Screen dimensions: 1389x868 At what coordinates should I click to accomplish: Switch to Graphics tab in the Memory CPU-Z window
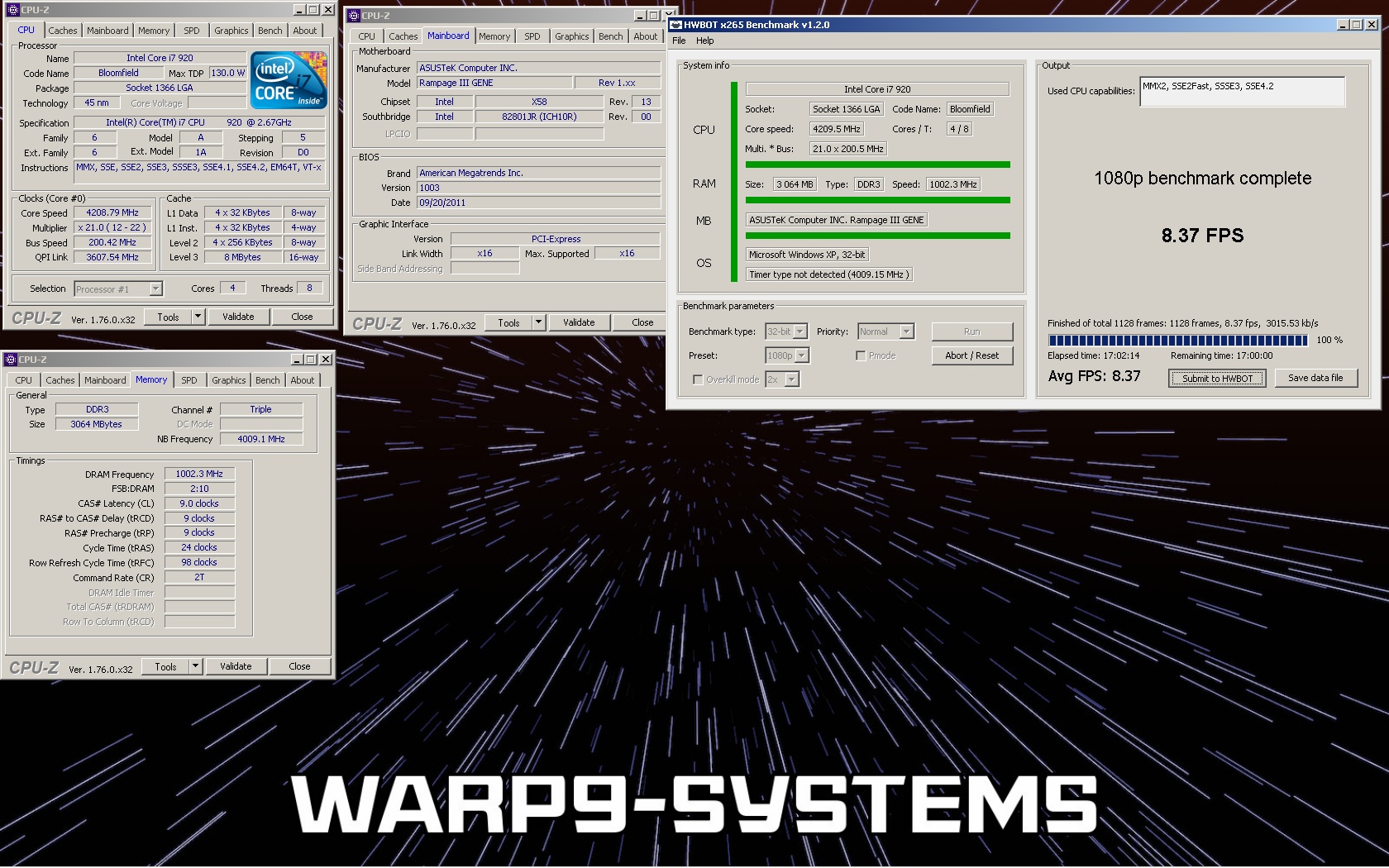coord(228,380)
